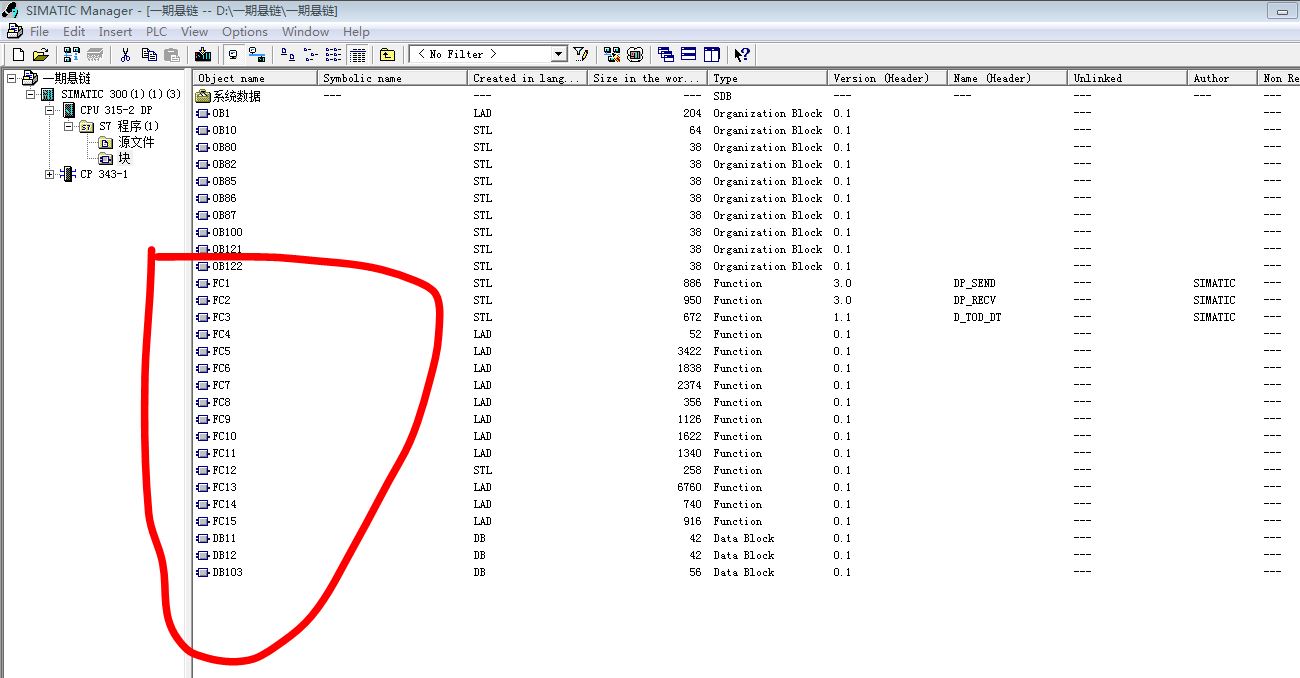Sort by the Object name column header
Screen dimensions: 1300x678
pos(255,78)
